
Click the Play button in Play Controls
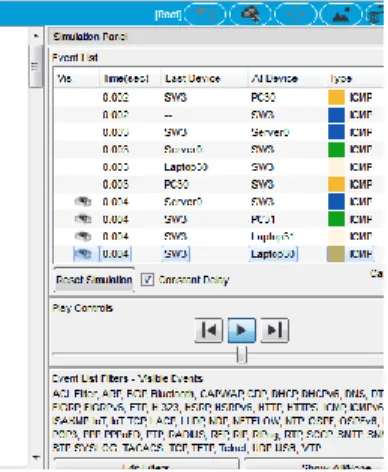tap(242, 330)
